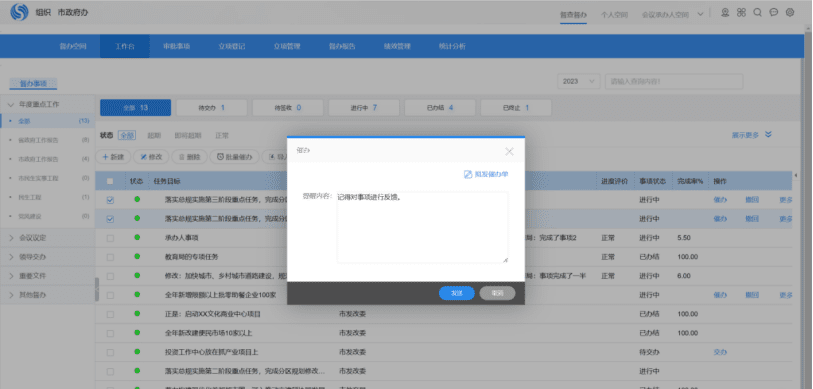Filter by 进行中 7 status card
This screenshot has width=813, height=389.
tap(364, 107)
